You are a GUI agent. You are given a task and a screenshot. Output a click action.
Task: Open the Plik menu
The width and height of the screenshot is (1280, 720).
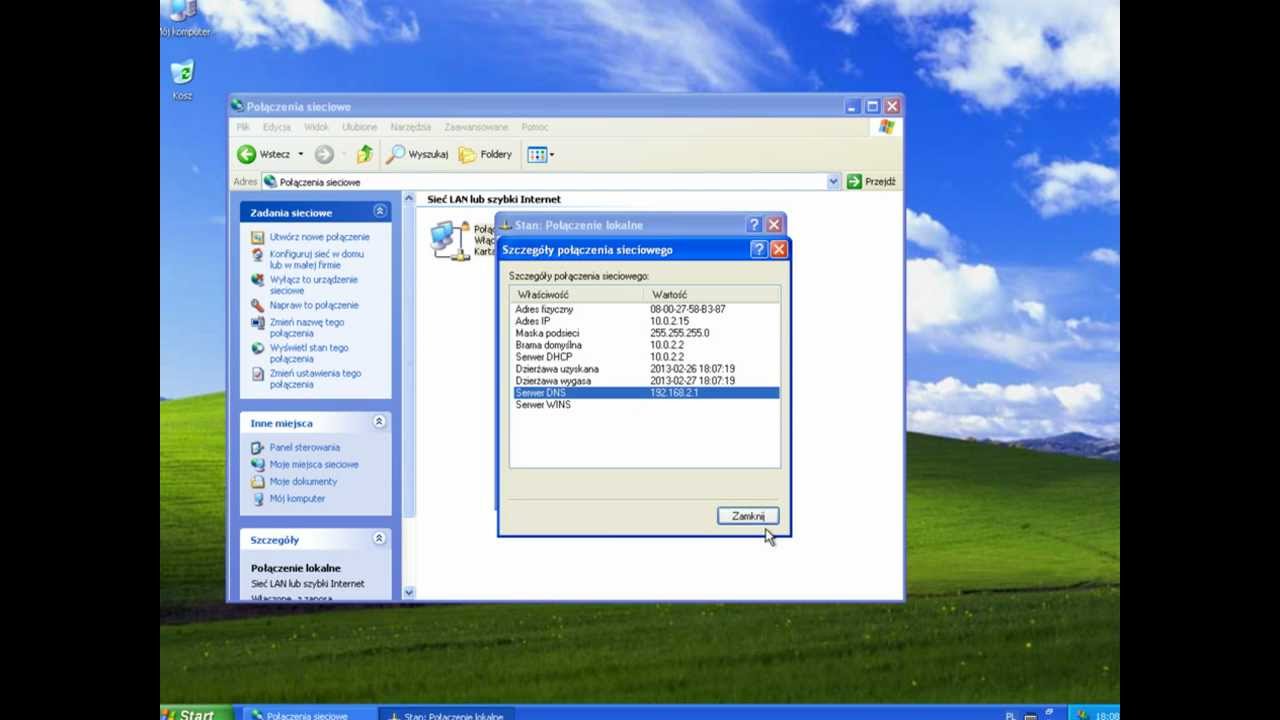[243, 127]
